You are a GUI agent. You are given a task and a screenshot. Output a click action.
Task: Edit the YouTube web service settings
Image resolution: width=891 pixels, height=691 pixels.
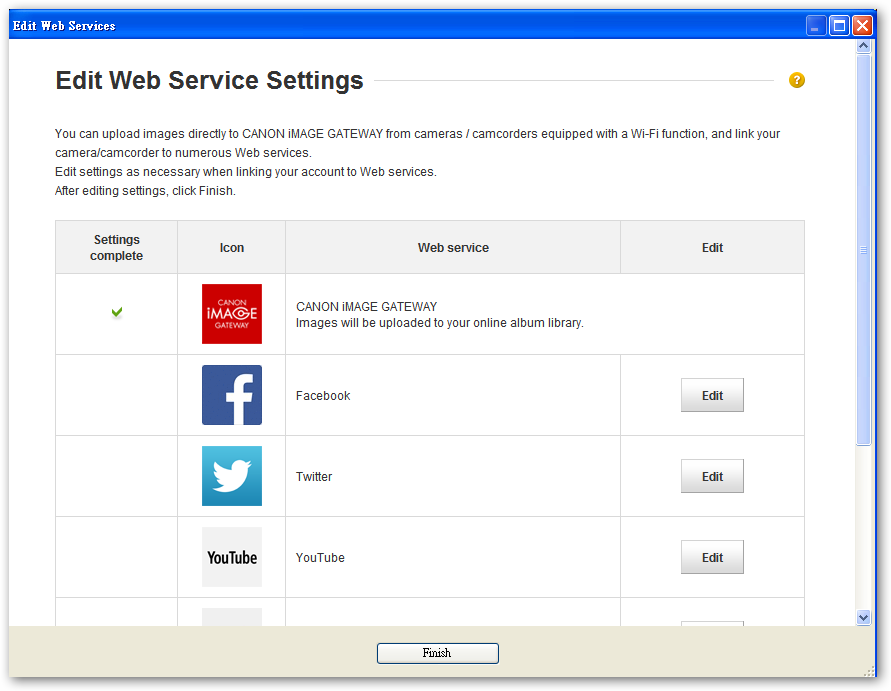[712, 557]
